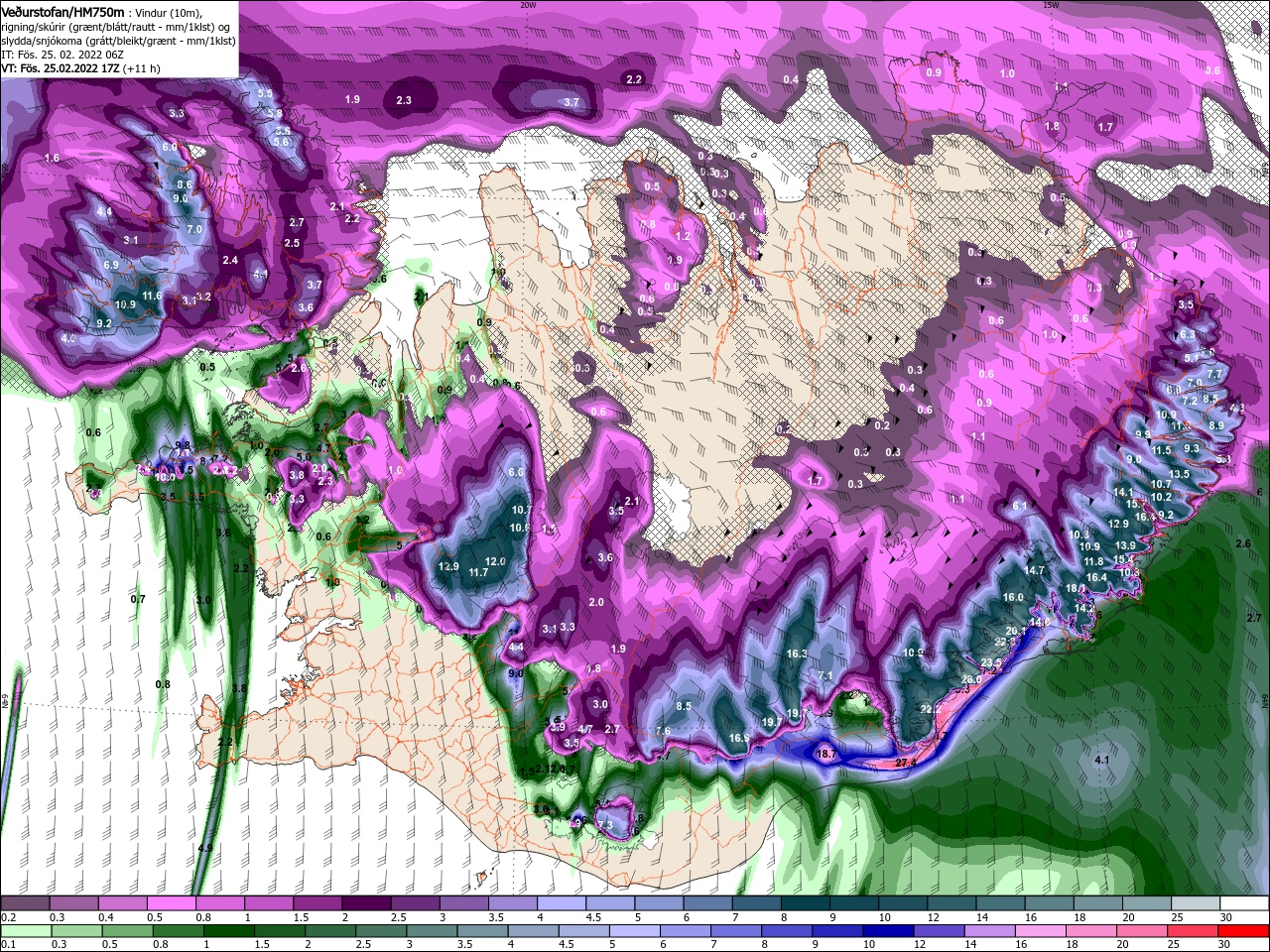Click the bright red bottom-row legend swatch
Image resolution: width=1270 pixels, height=952 pixels.
coord(1244,930)
